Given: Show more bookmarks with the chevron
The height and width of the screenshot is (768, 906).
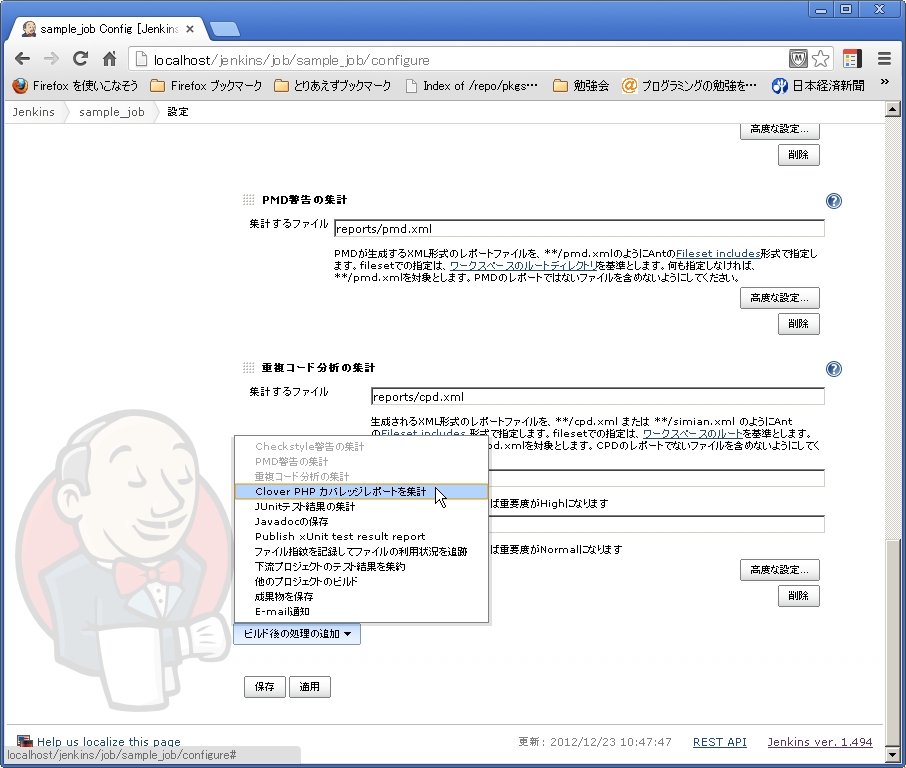Looking at the screenshot, I should pos(885,83).
